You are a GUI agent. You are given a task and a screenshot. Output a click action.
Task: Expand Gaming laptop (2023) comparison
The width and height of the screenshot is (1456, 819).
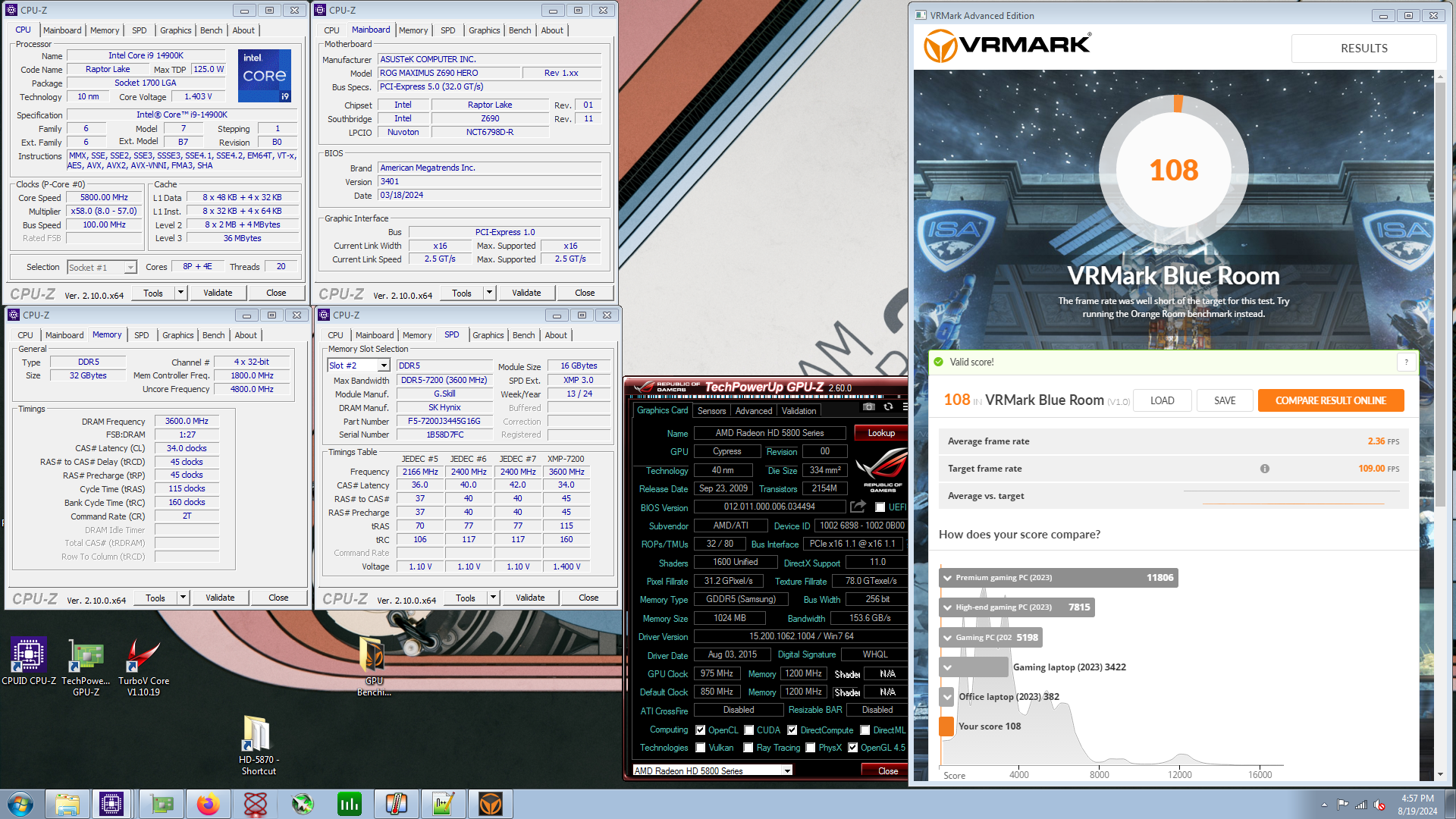947,667
